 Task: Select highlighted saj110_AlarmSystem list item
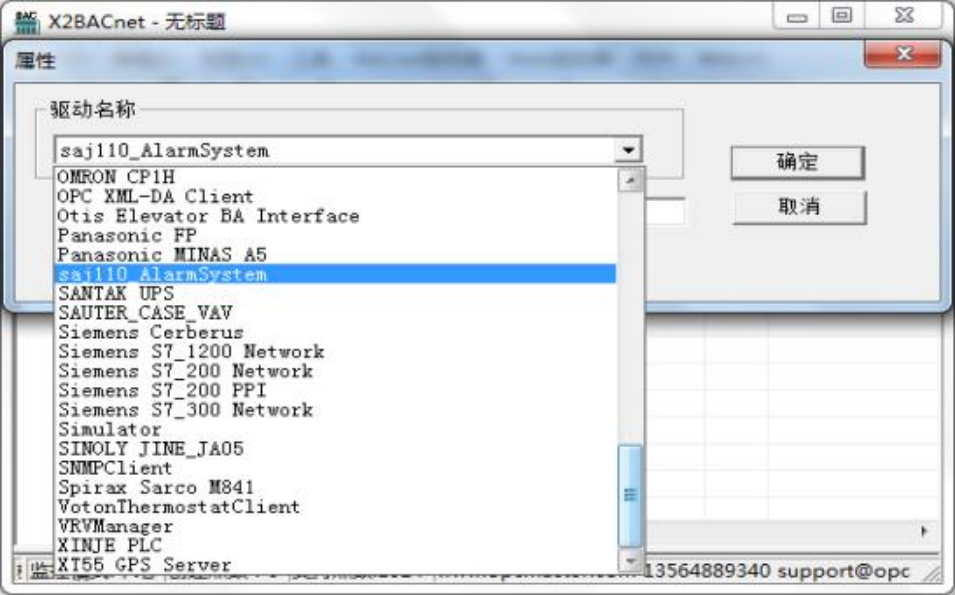coord(336,274)
